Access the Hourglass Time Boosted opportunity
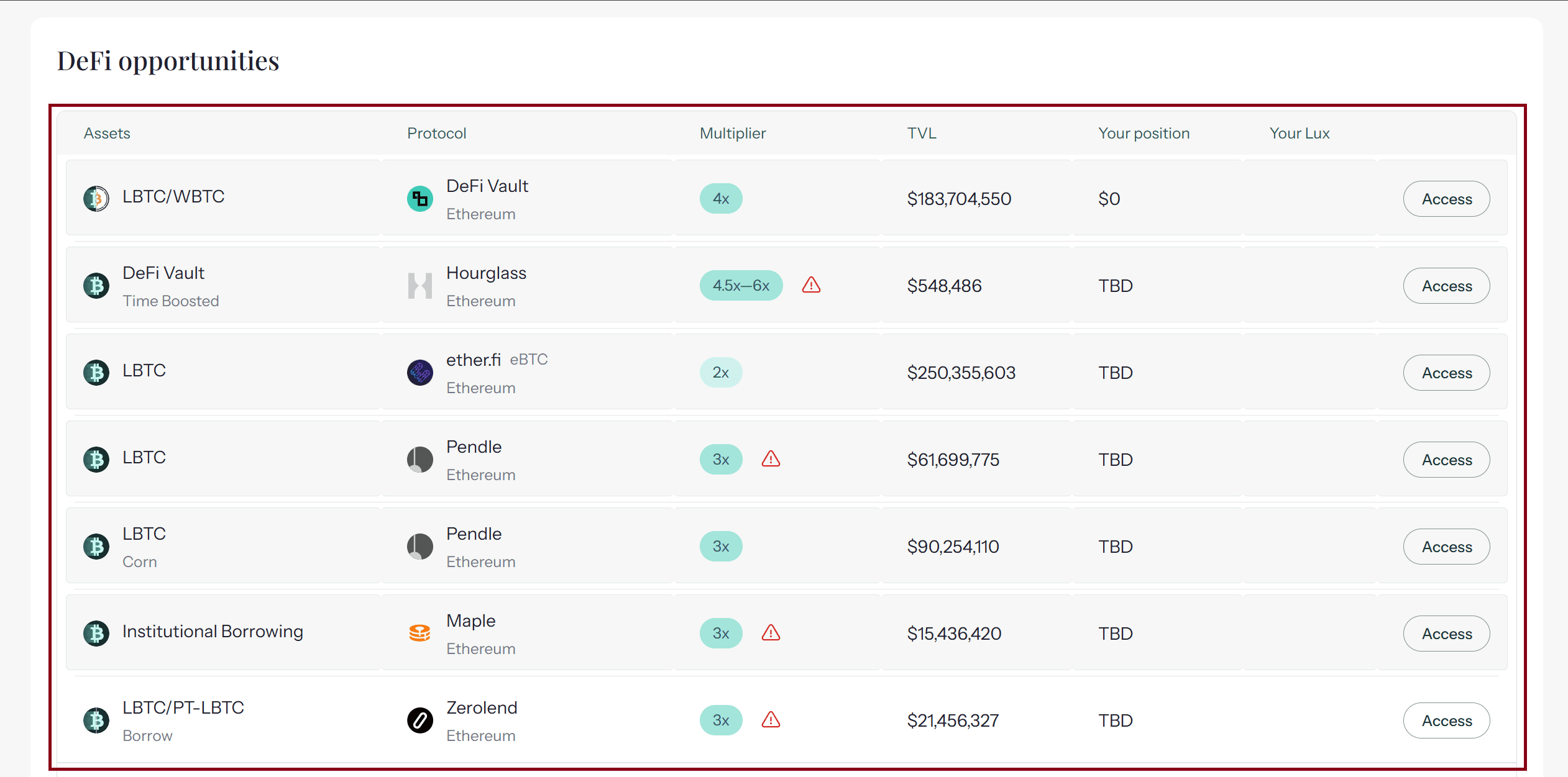The height and width of the screenshot is (777, 1568). click(1446, 286)
